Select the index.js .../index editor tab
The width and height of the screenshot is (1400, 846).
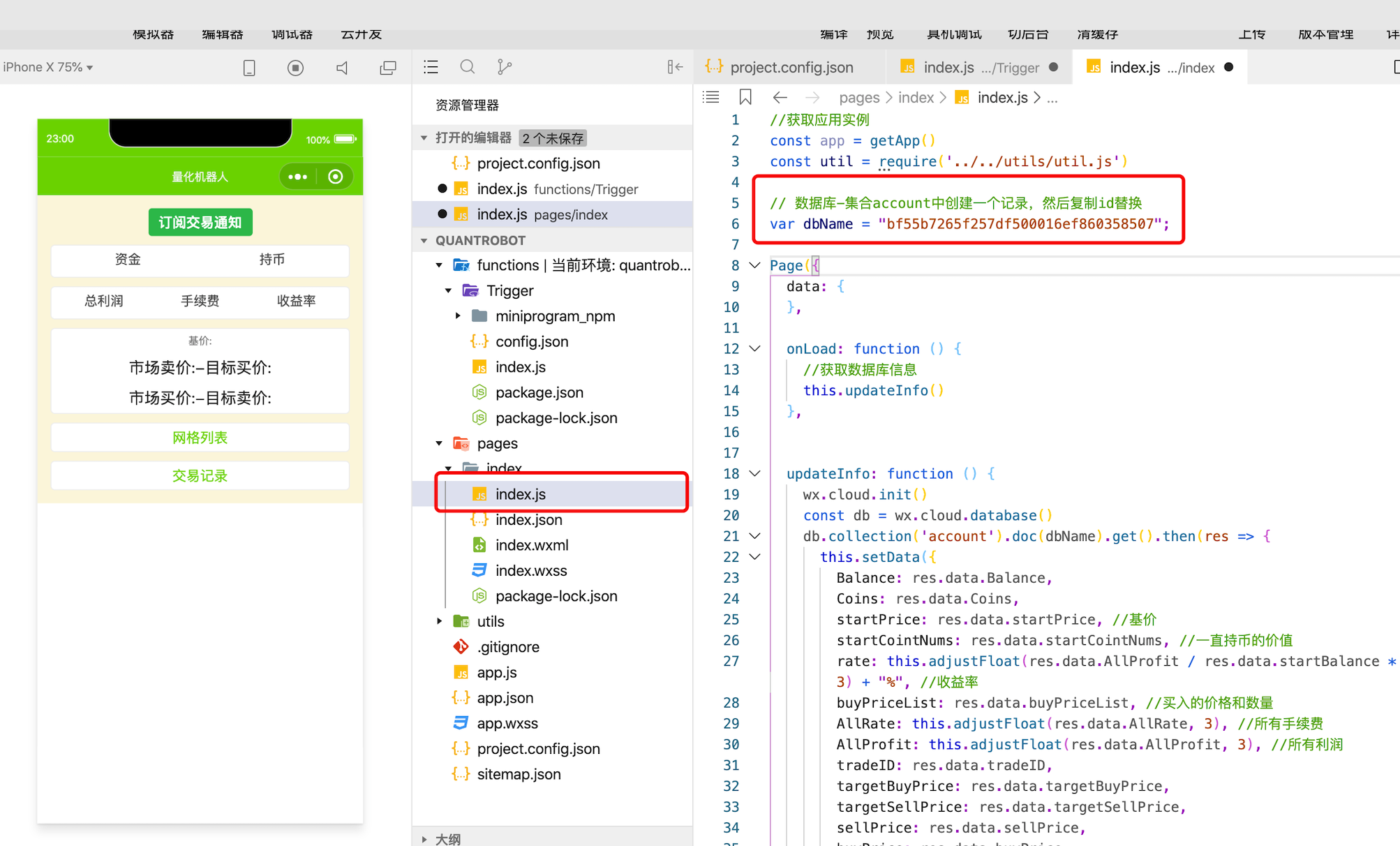(x=1160, y=67)
